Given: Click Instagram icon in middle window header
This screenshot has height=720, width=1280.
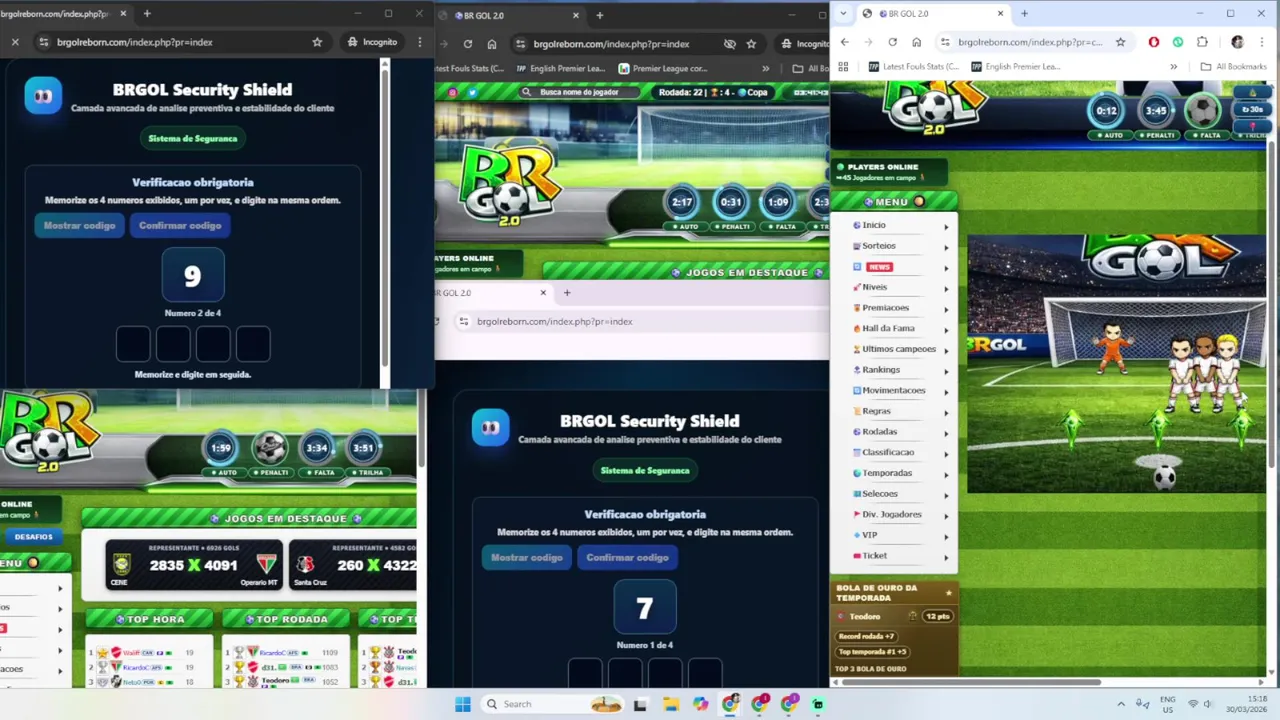Looking at the screenshot, I should point(452,92).
